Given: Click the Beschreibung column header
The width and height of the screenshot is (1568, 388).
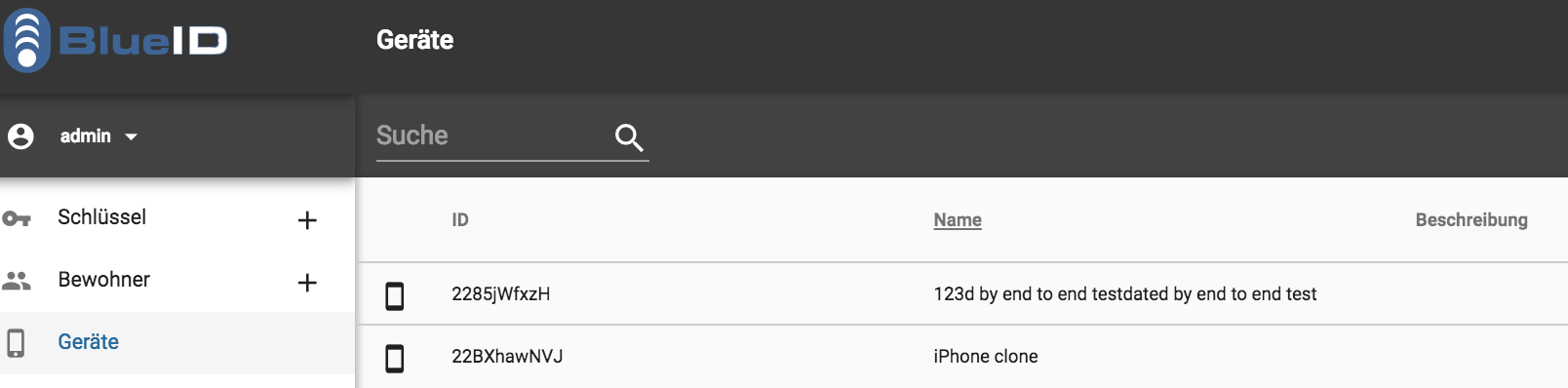Looking at the screenshot, I should tap(1471, 220).
